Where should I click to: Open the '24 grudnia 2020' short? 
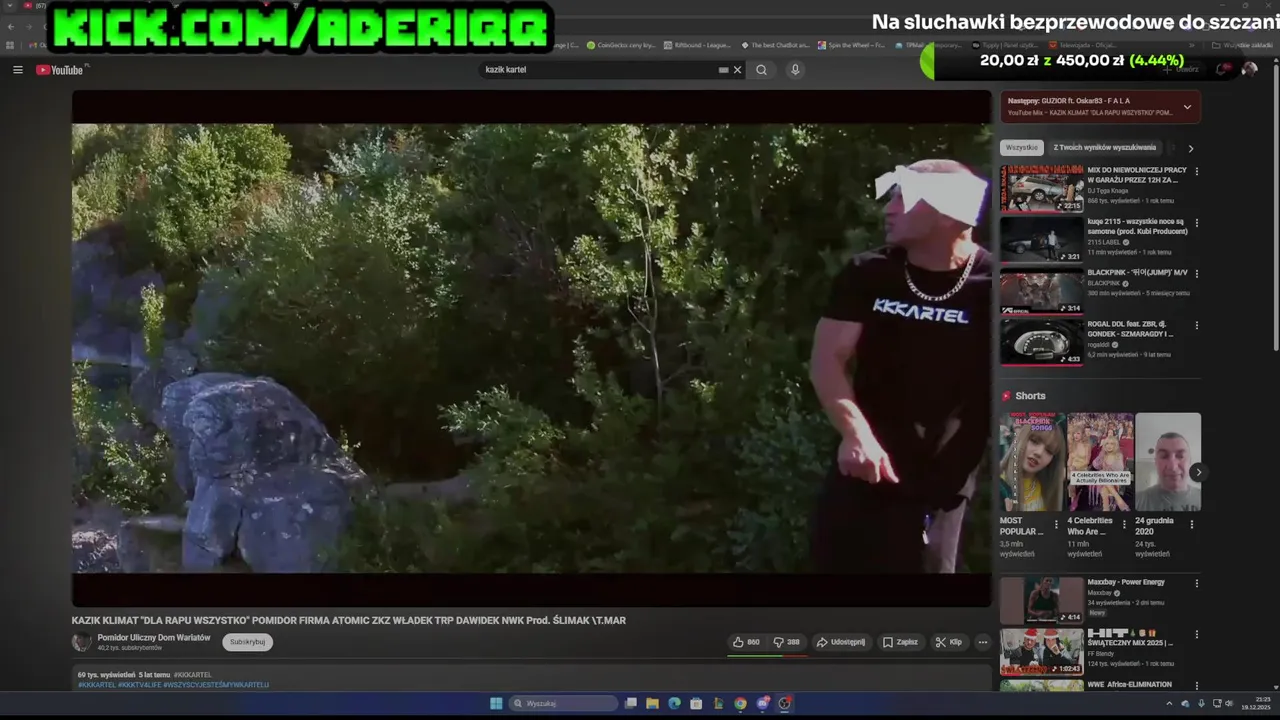tap(1168, 462)
